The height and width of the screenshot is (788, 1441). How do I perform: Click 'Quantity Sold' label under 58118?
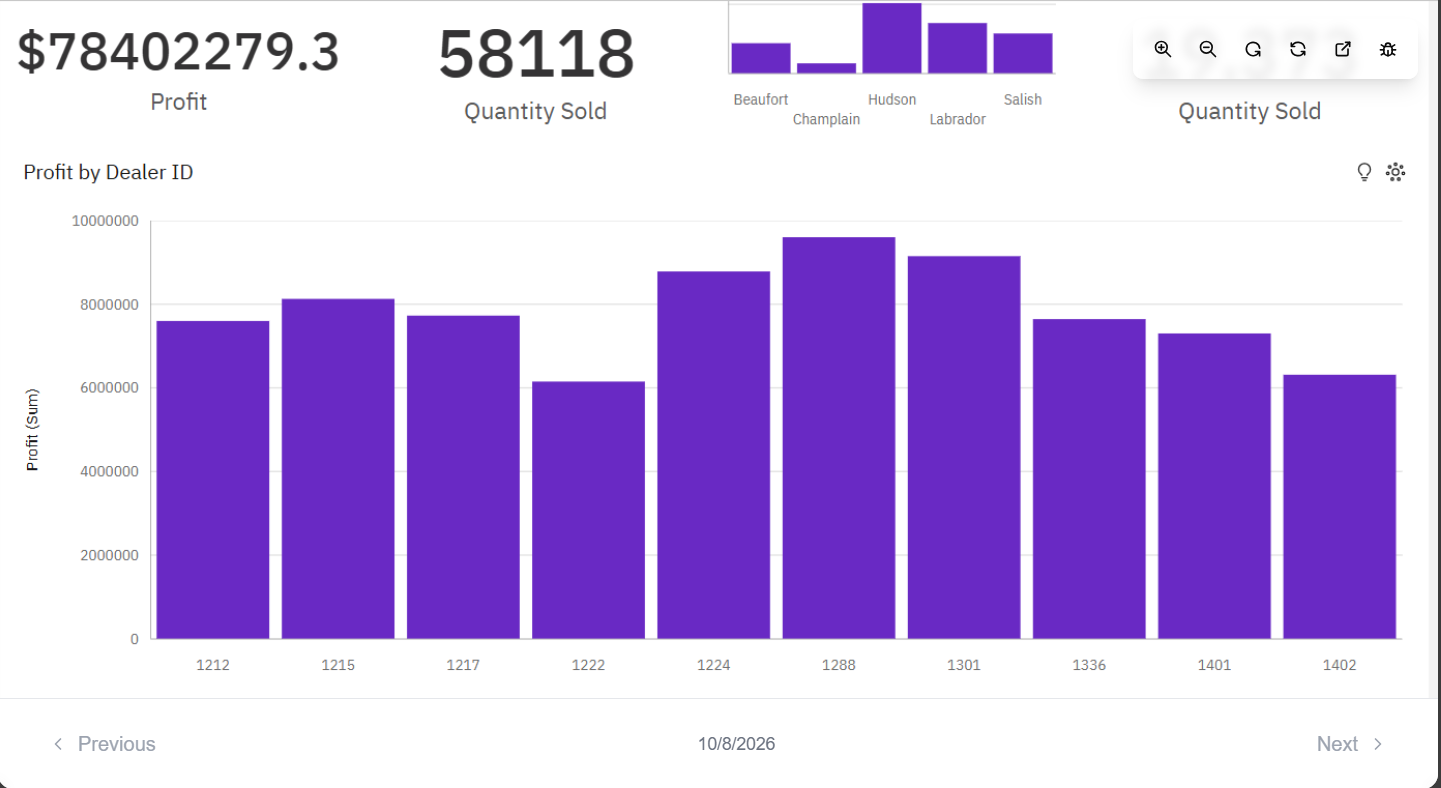(536, 111)
